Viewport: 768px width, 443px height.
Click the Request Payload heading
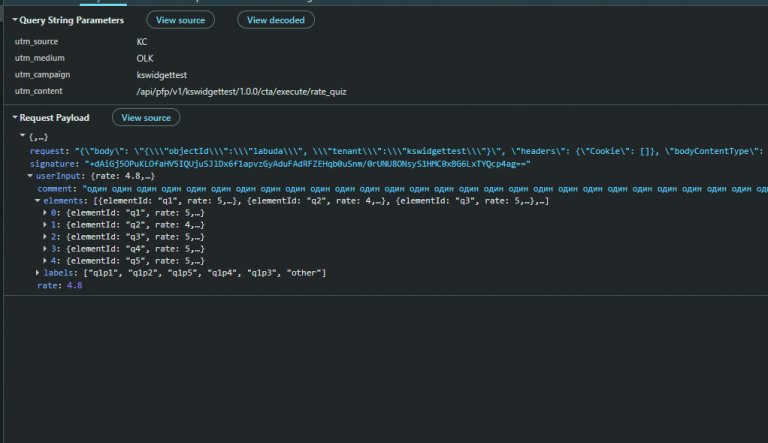[54, 118]
